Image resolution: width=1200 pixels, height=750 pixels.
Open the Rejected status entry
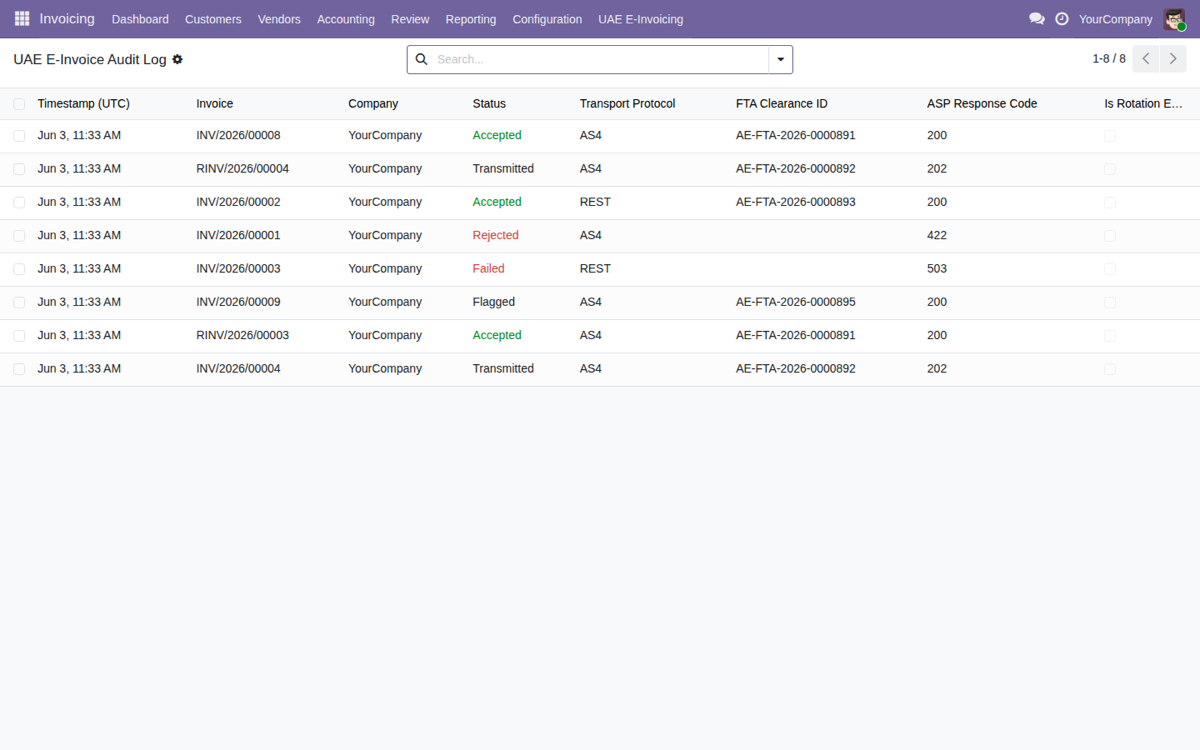pos(496,236)
